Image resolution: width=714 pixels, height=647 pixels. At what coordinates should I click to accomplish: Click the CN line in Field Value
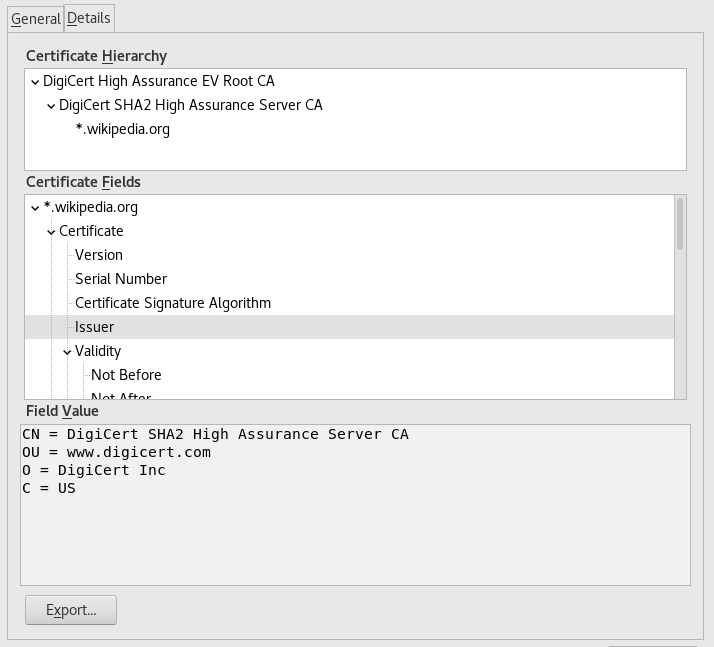[215, 434]
